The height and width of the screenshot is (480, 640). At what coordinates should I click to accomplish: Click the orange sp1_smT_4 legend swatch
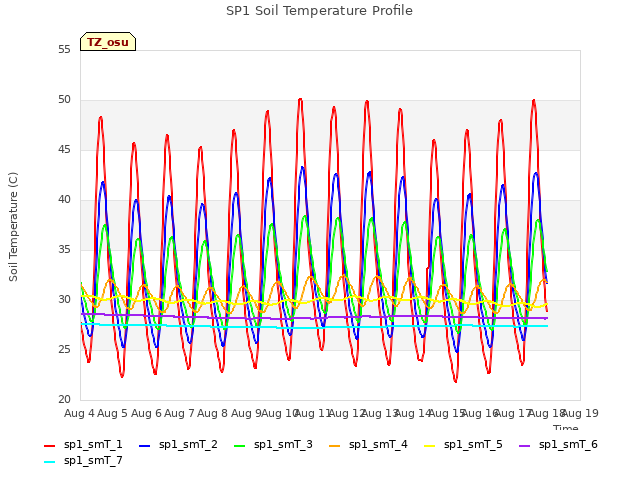(x=334, y=446)
